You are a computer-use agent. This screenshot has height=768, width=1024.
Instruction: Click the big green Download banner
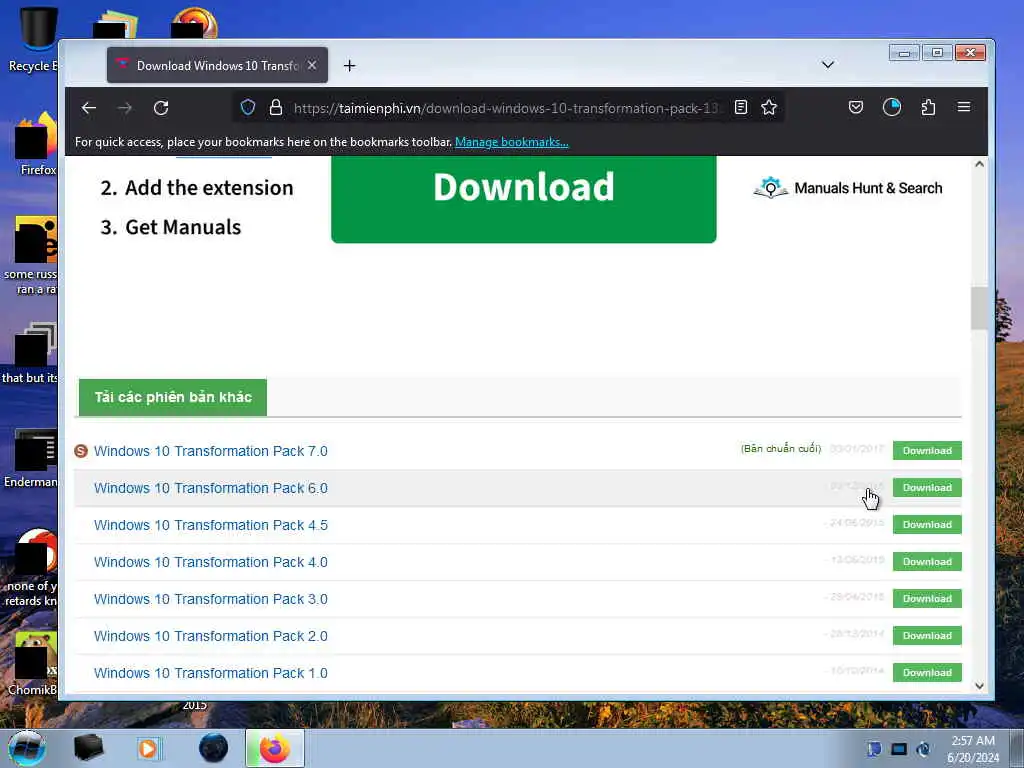(x=524, y=199)
